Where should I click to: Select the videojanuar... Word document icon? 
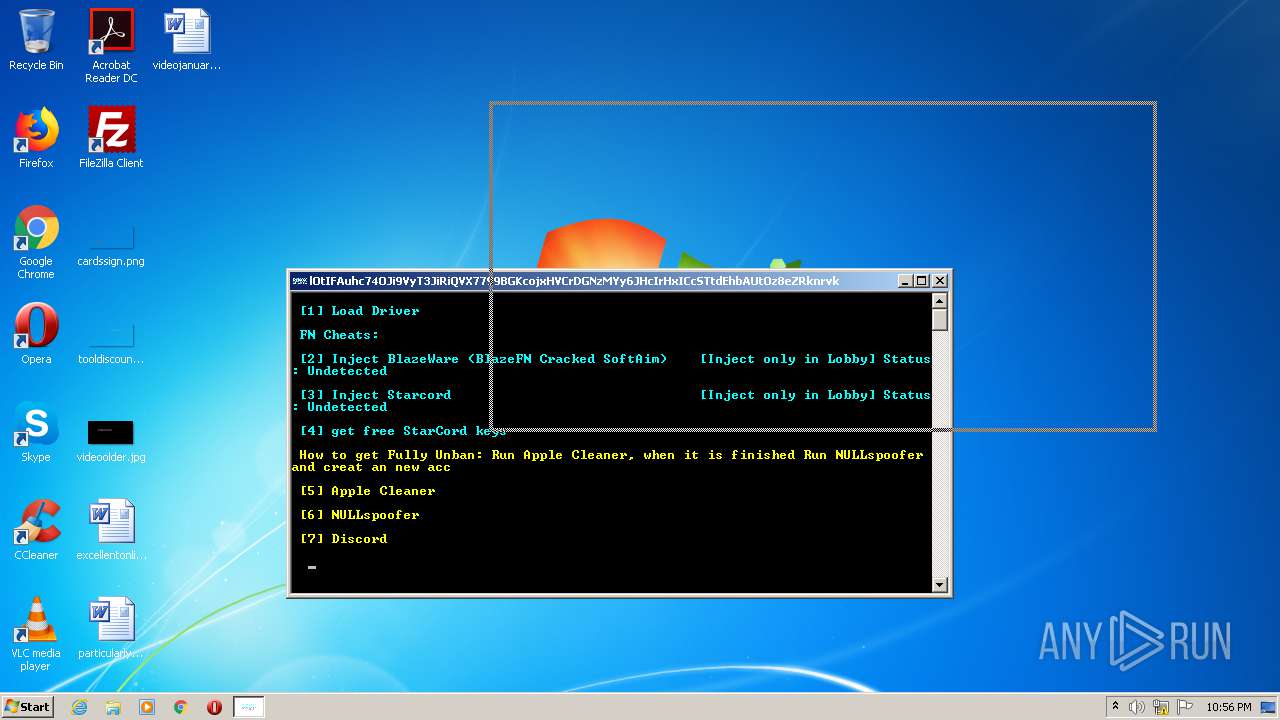[x=187, y=41]
